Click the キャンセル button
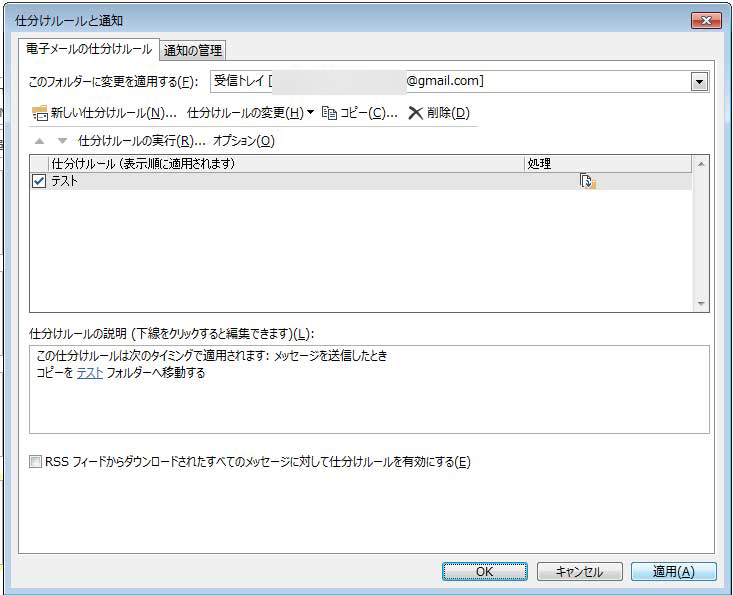Screen dimensions: 733x595 click(x=579, y=572)
